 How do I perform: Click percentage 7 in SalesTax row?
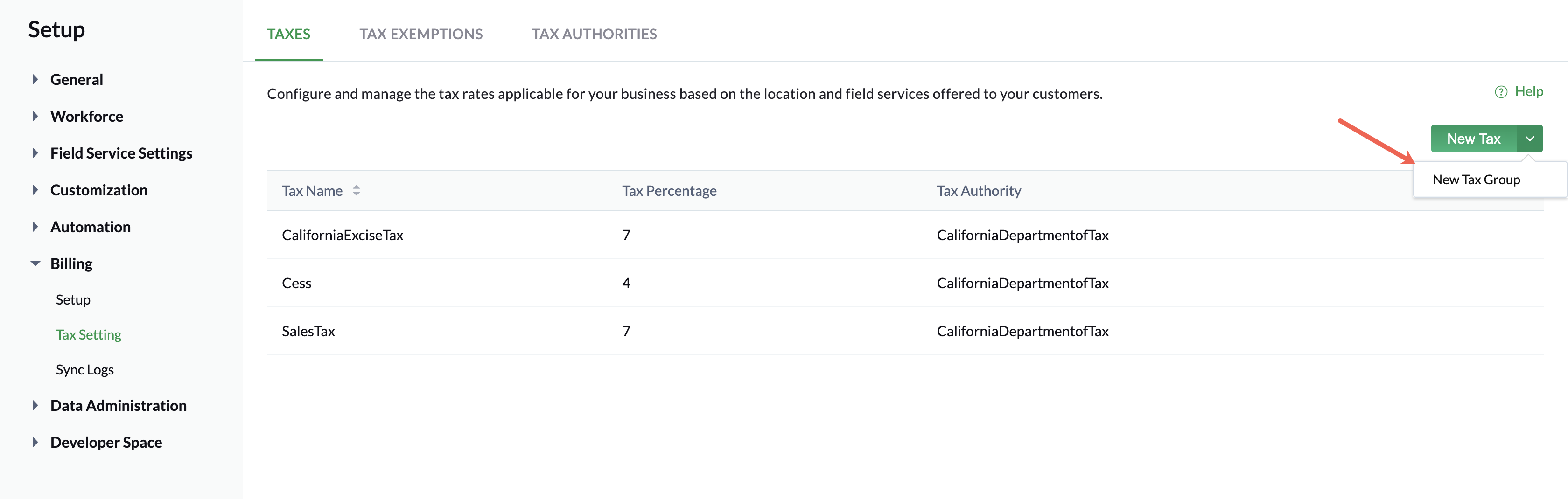[x=626, y=331]
